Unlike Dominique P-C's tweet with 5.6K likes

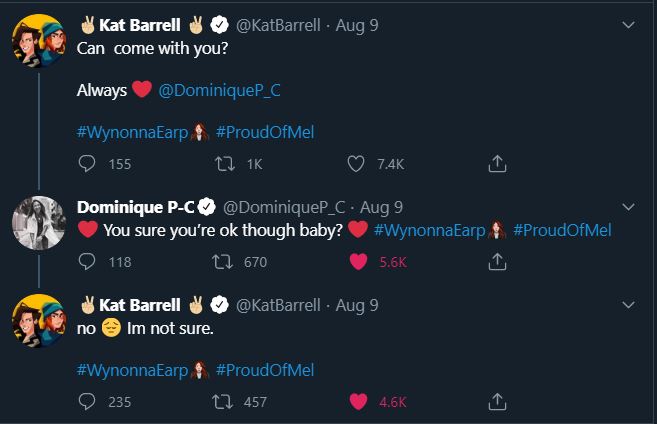point(356,262)
